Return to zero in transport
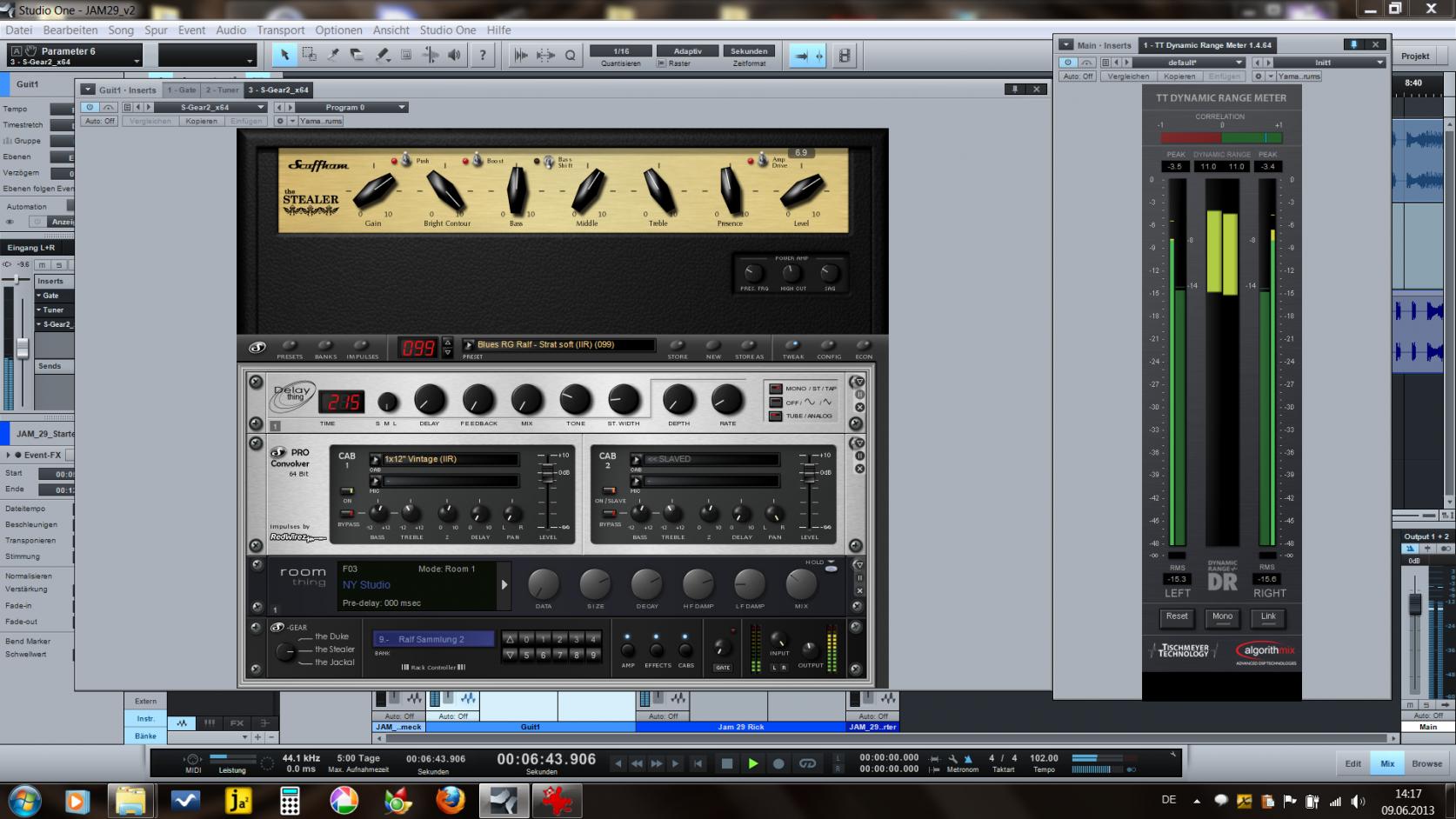 click(x=698, y=763)
